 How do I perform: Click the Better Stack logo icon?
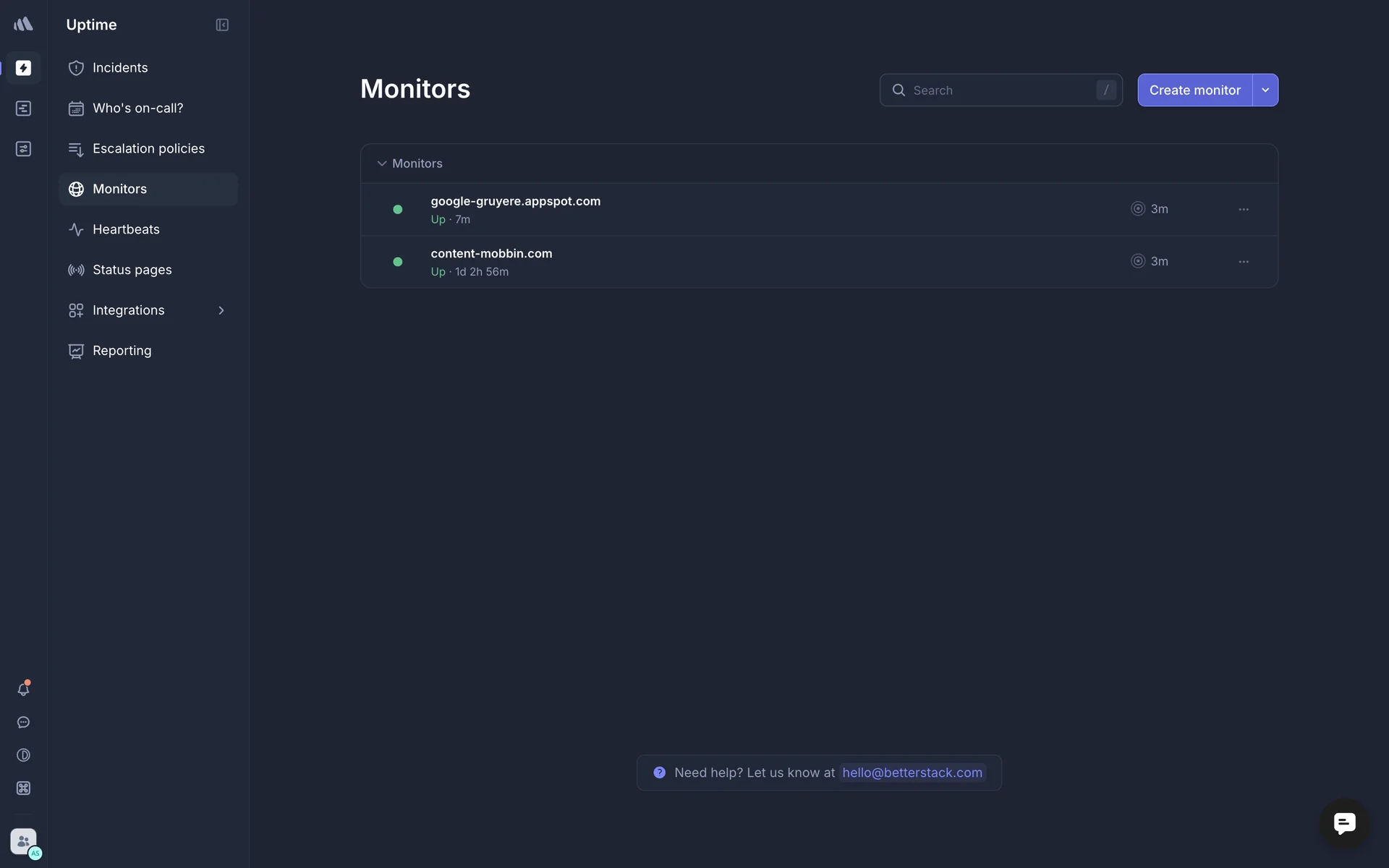23,25
